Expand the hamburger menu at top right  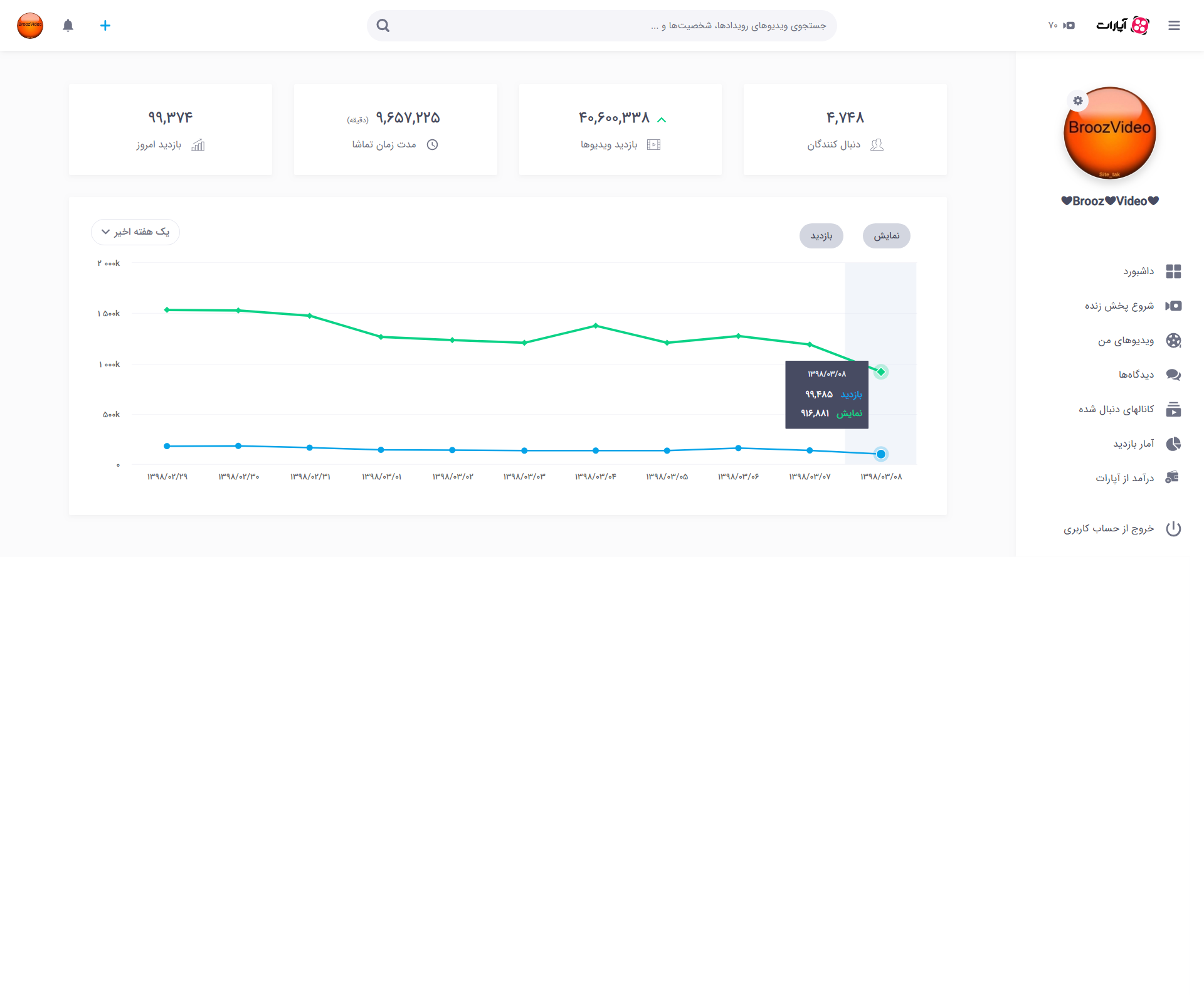[x=1175, y=26]
